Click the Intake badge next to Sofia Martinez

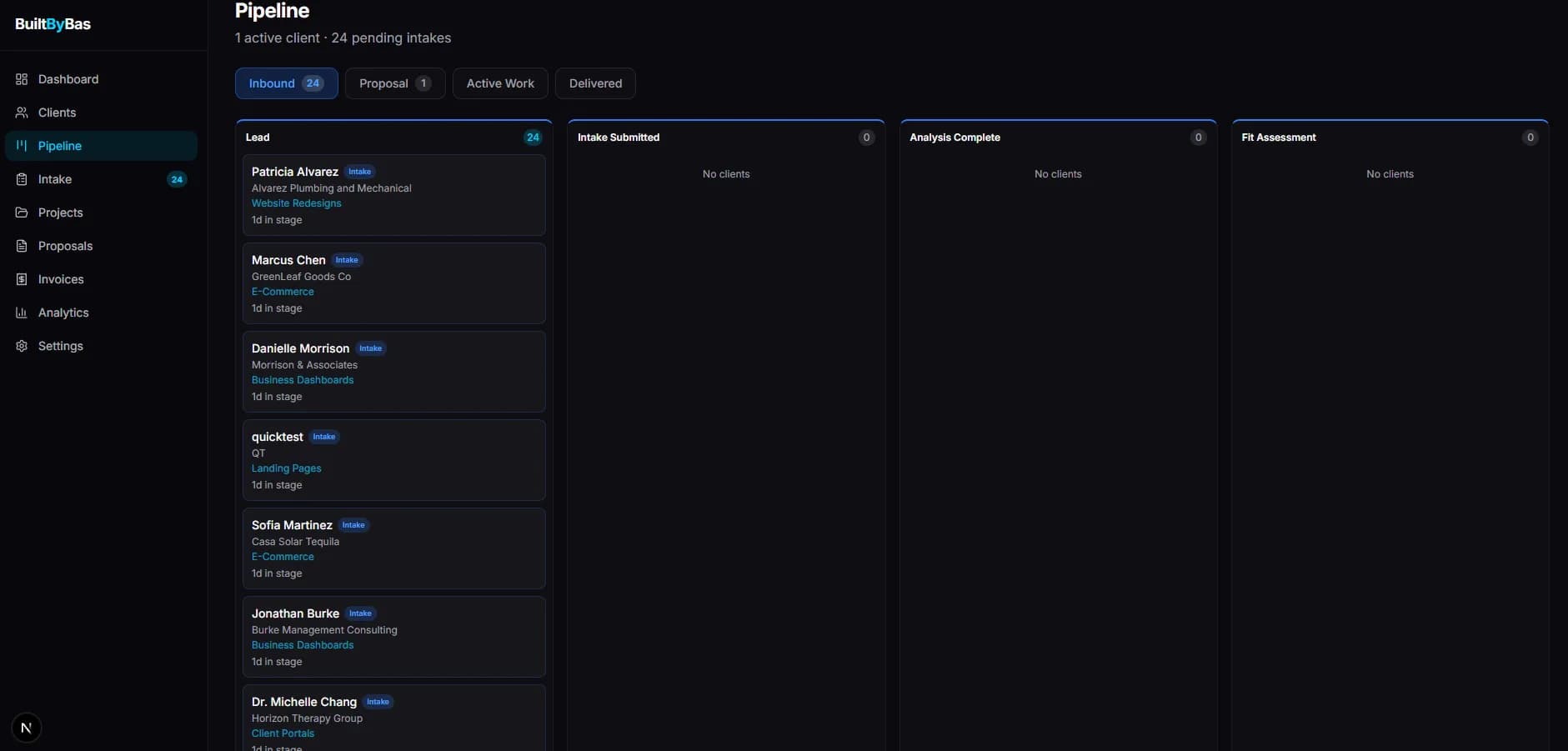(x=353, y=525)
